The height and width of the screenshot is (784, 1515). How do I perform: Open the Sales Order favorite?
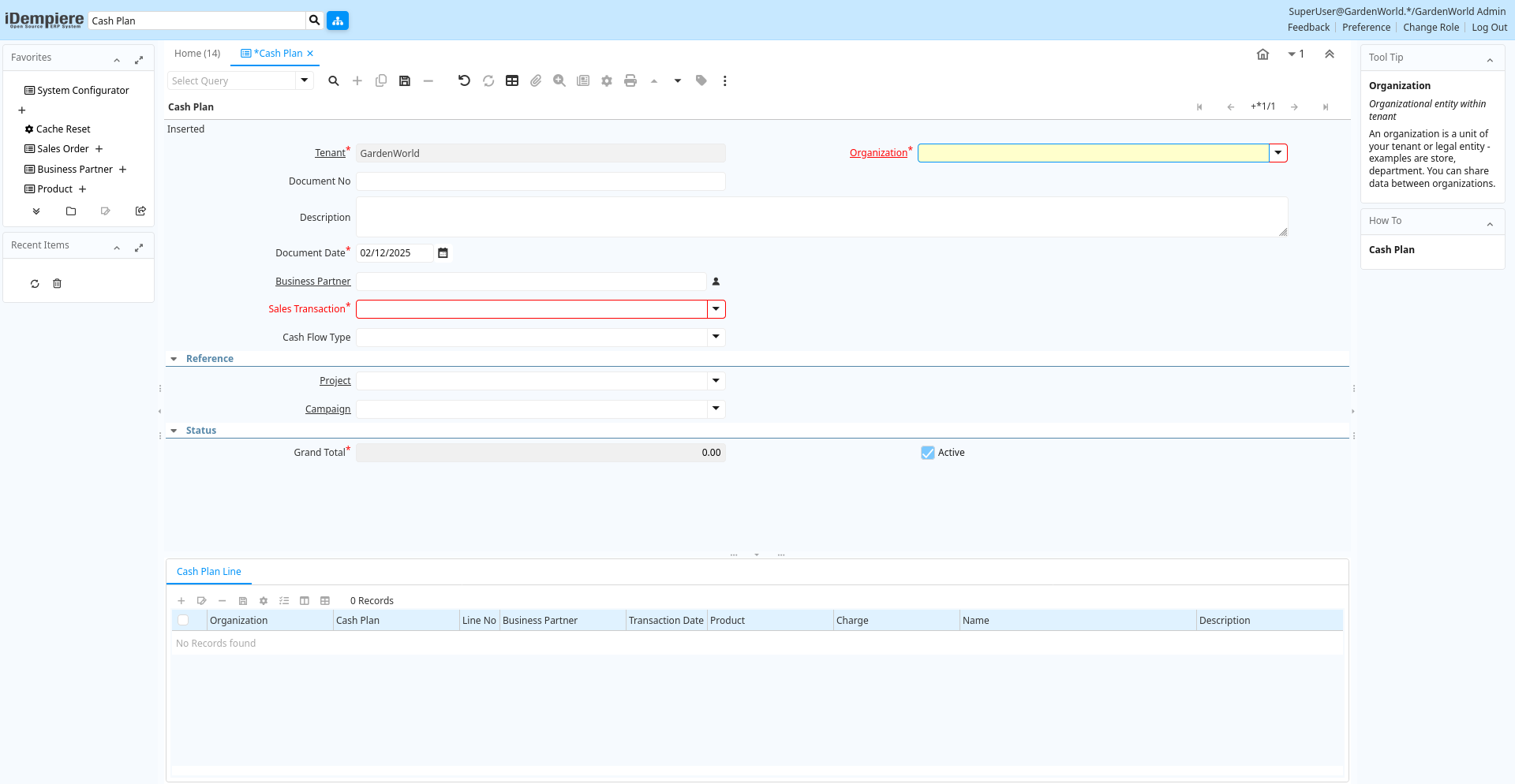(63, 149)
